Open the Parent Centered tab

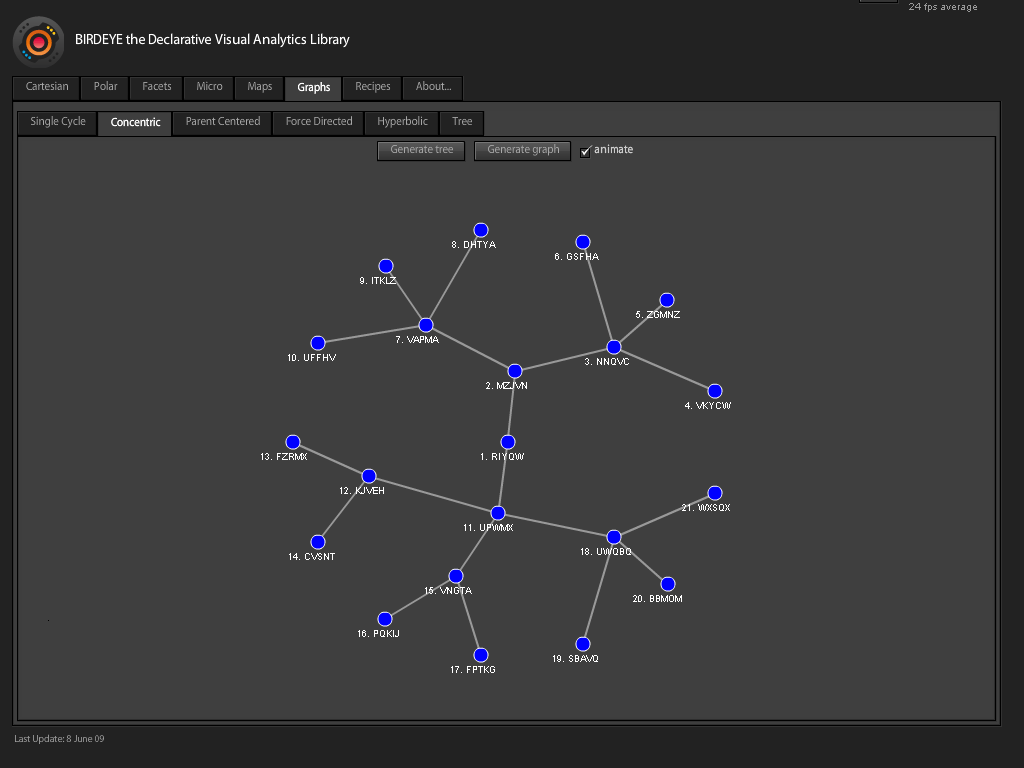[x=223, y=122]
